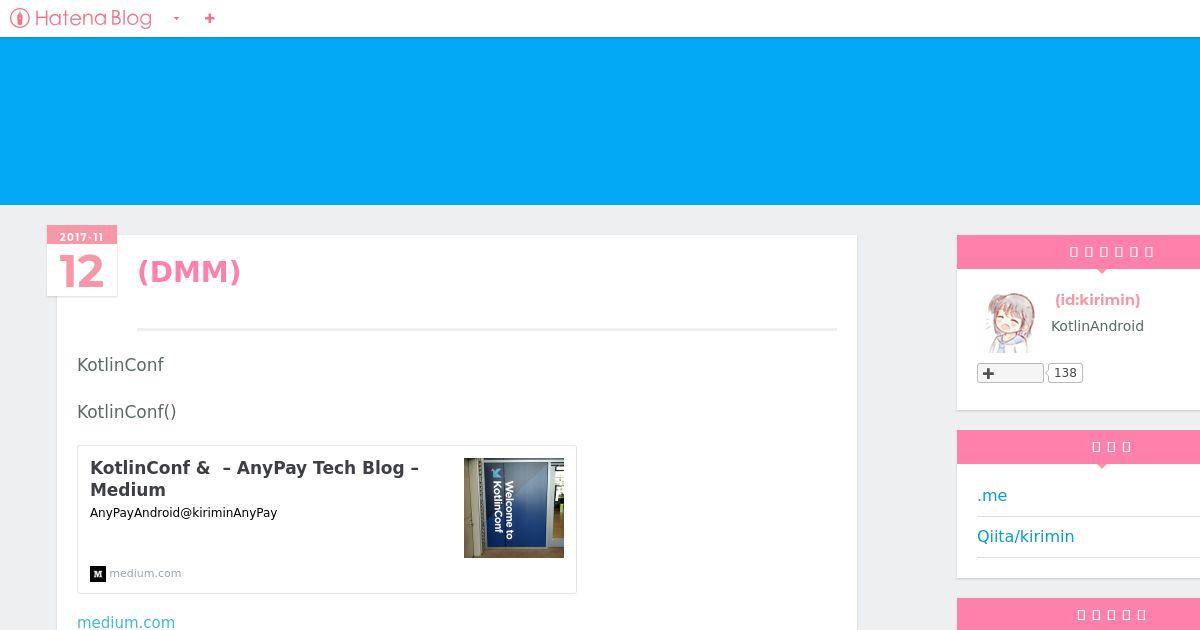The height and width of the screenshot is (630, 1200).
Task: Click the day 12 date badge
Action: (x=81, y=272)
